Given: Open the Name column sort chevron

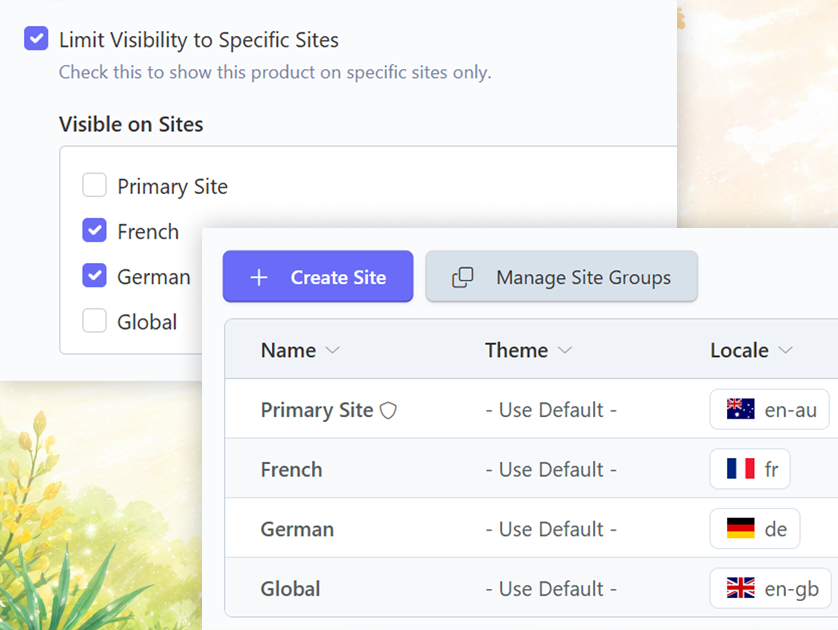Looking at the screenshot, I should (x=333, y=351).
